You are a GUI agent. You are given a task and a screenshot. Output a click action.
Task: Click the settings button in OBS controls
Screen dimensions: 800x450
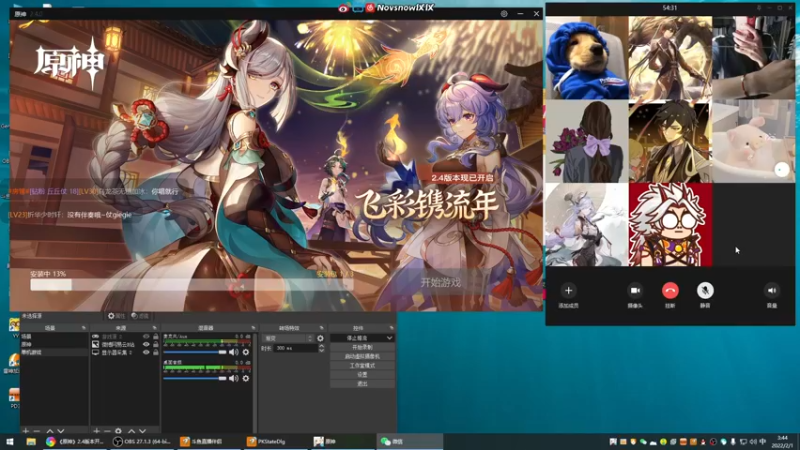pyautogui.click(x=362, y=374)
